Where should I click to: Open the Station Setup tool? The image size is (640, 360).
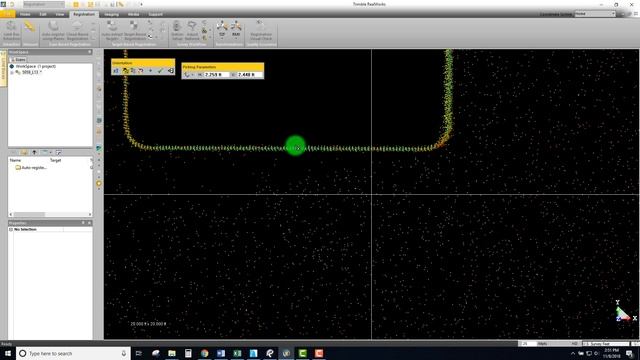click(177, 31)
